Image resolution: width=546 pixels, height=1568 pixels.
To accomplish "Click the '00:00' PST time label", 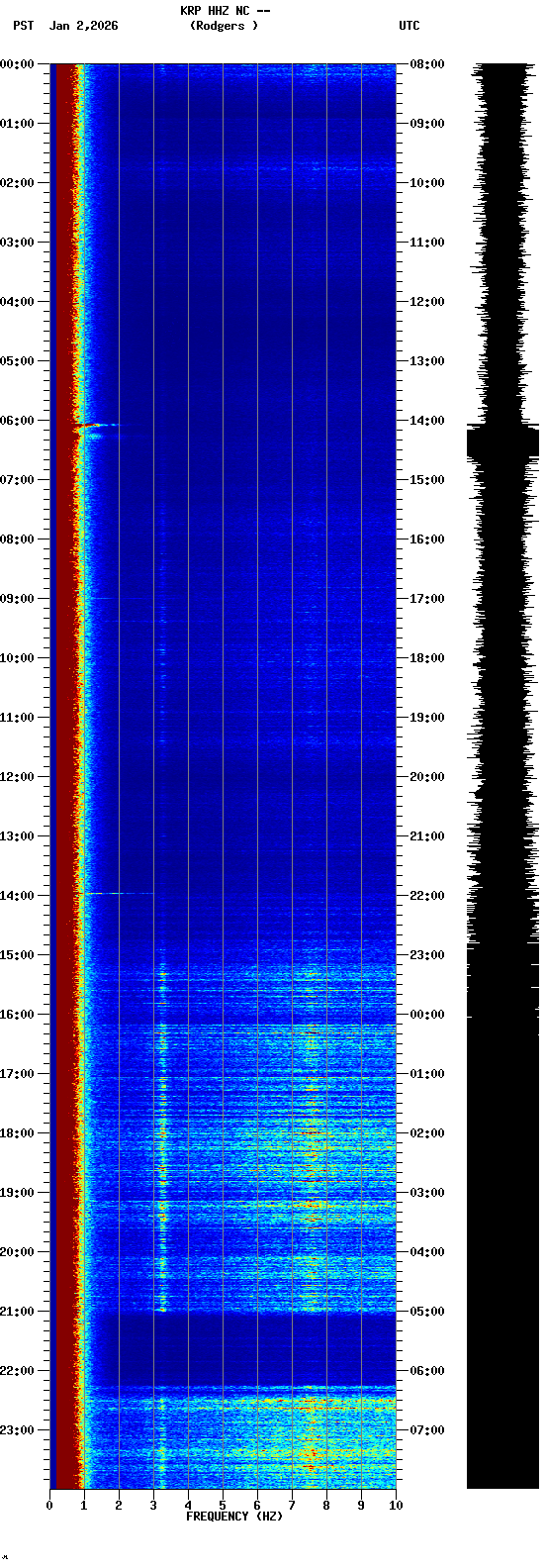I will tap(17, 64).
